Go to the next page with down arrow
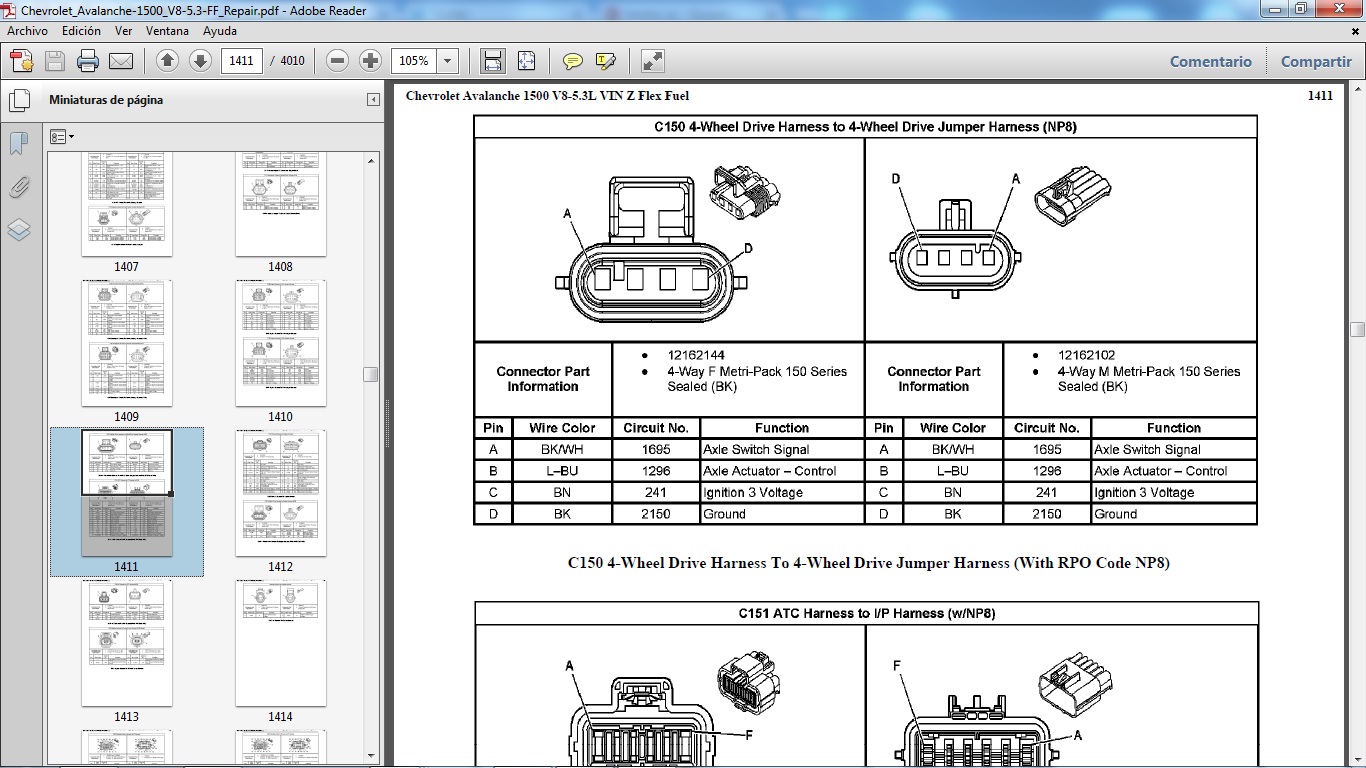Image resolution: width=1366 pixels, height=768 pixels. (200, 61)
